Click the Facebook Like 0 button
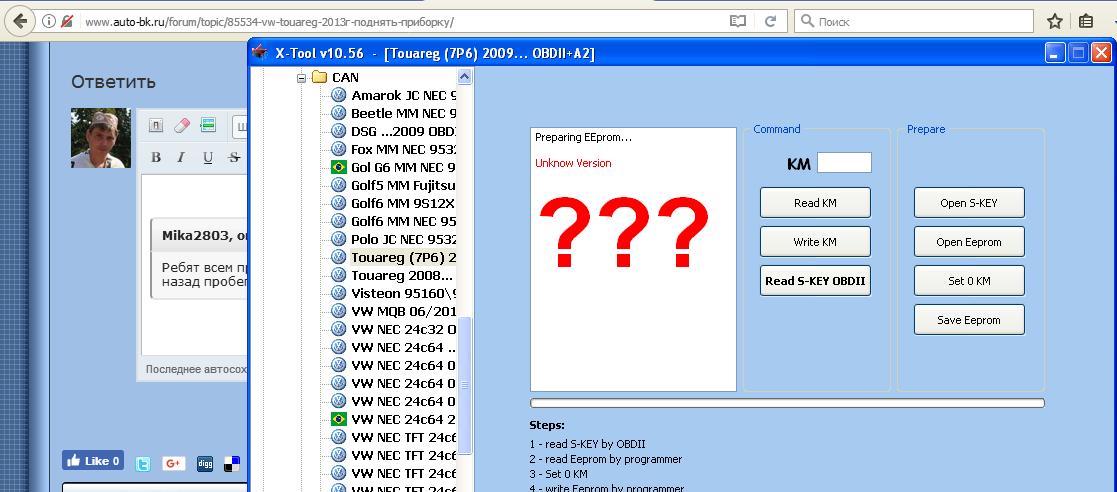Viewport: 1117px width, 492px height. tap(93, 461)
